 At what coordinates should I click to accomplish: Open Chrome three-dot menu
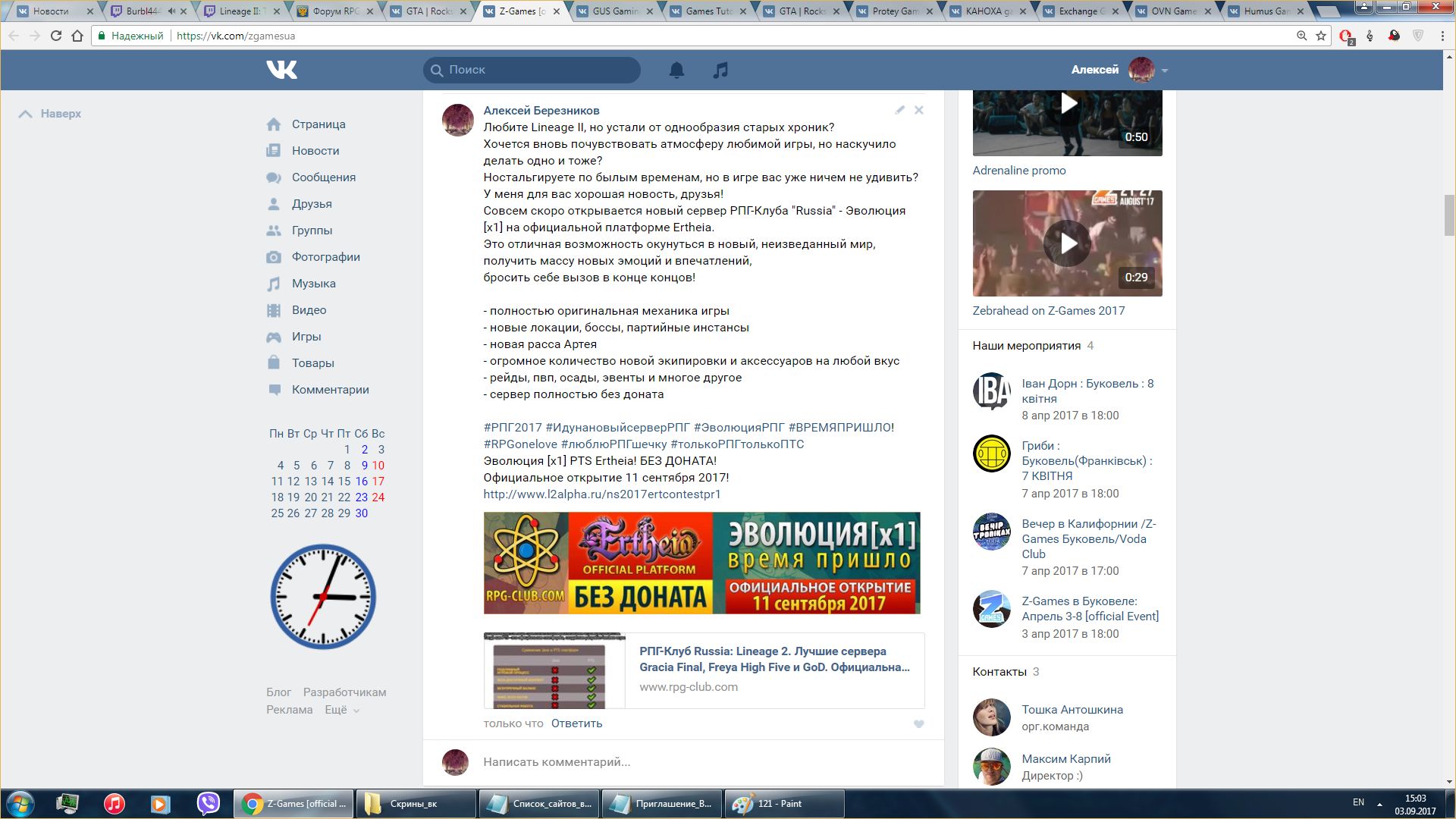click(1442, 36)
